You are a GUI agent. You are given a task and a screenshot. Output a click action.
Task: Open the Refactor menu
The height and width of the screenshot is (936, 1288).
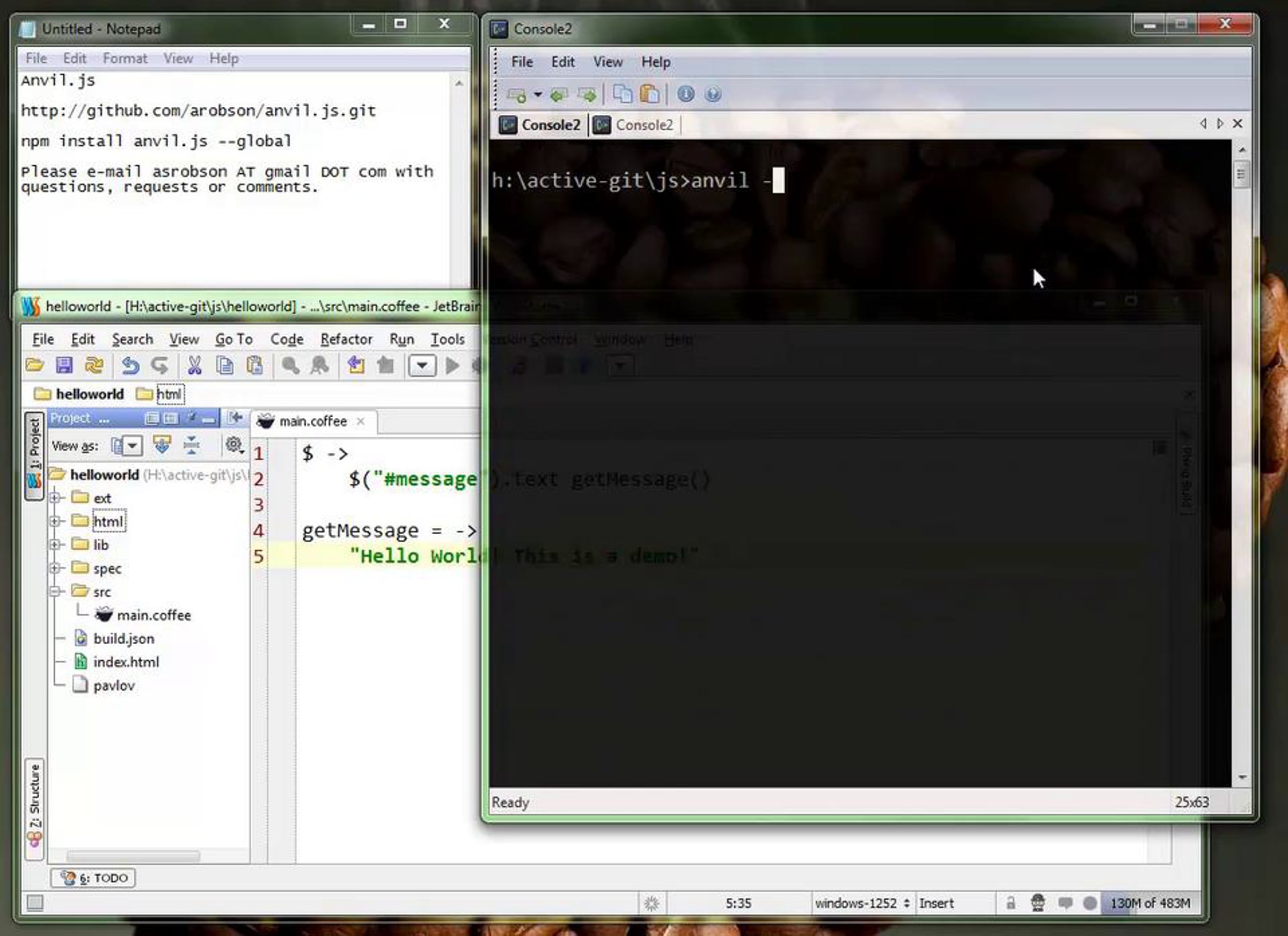(346, 340)
